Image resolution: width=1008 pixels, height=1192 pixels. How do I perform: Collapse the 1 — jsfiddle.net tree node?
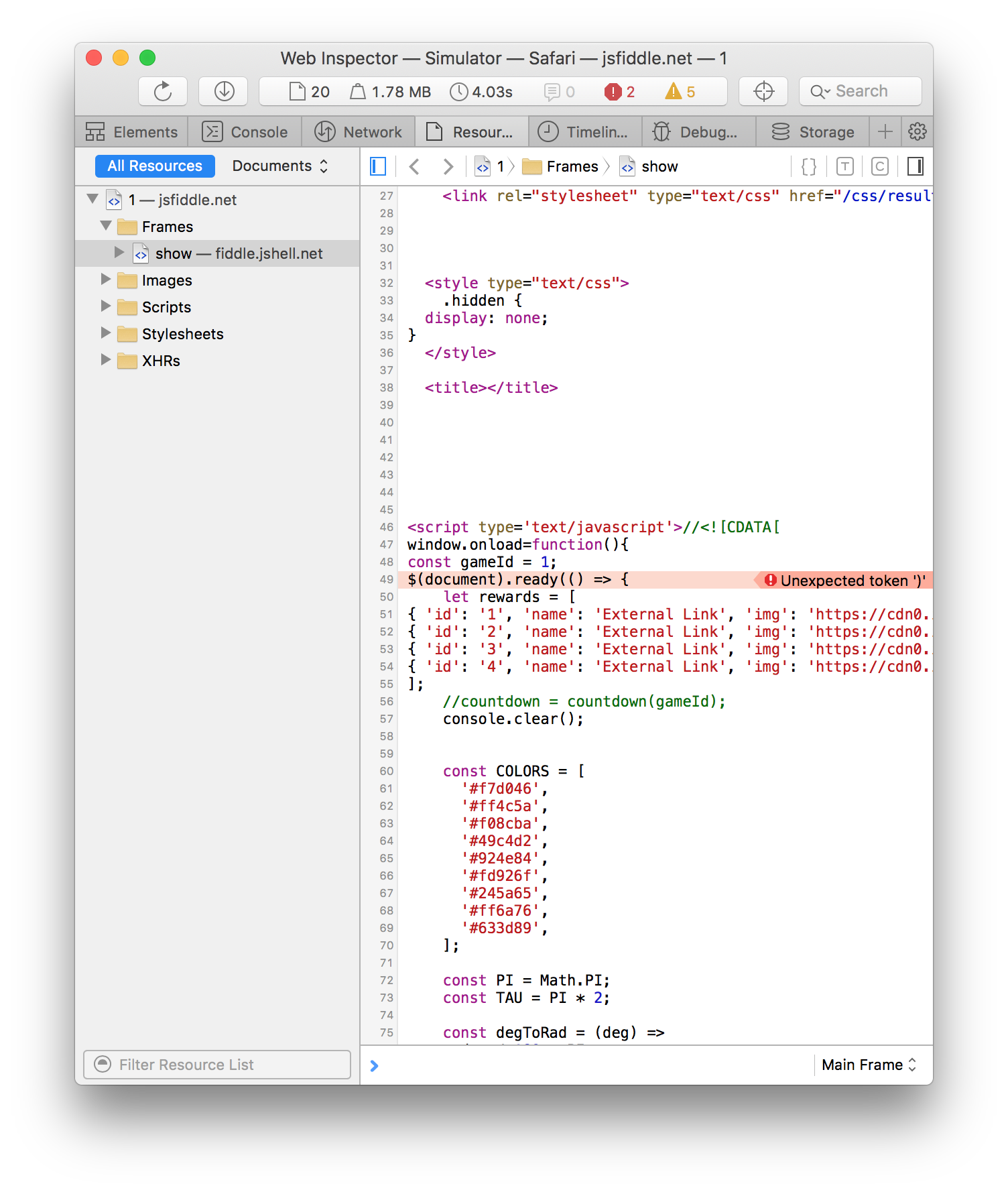93,199
